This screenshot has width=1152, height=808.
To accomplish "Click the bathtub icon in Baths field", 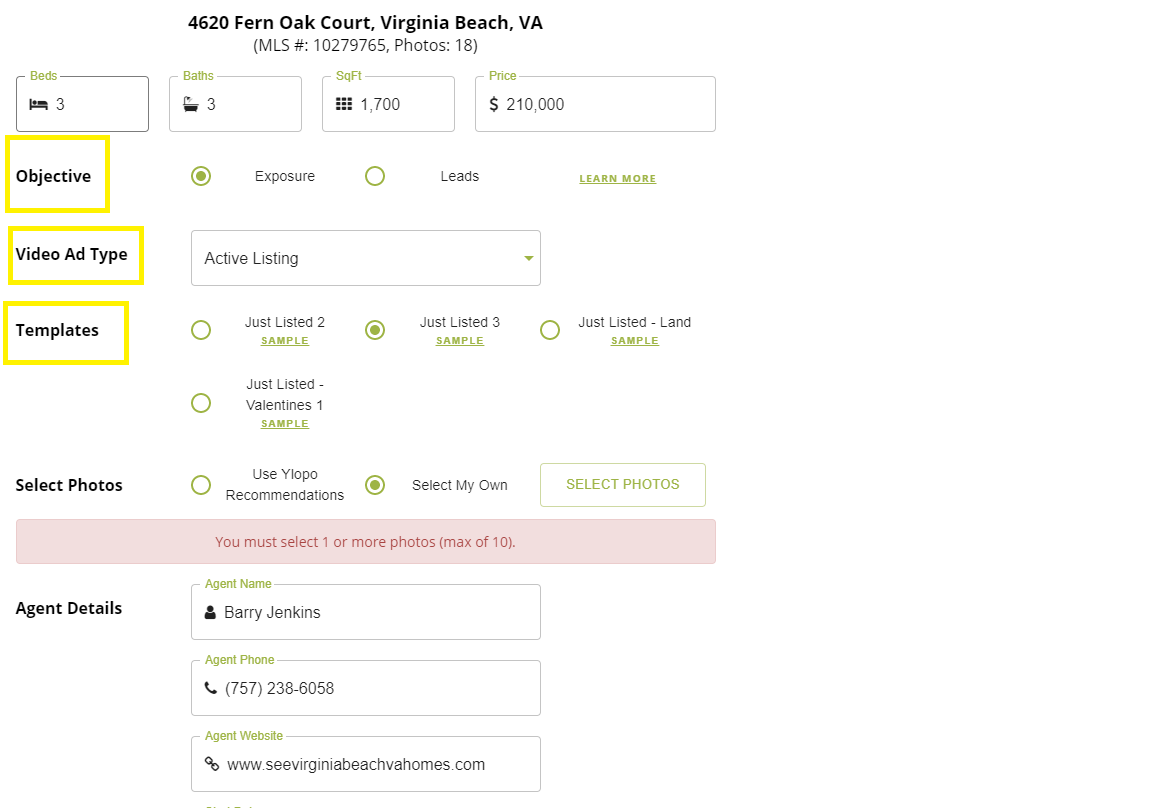I will click(x=191, y=104).
